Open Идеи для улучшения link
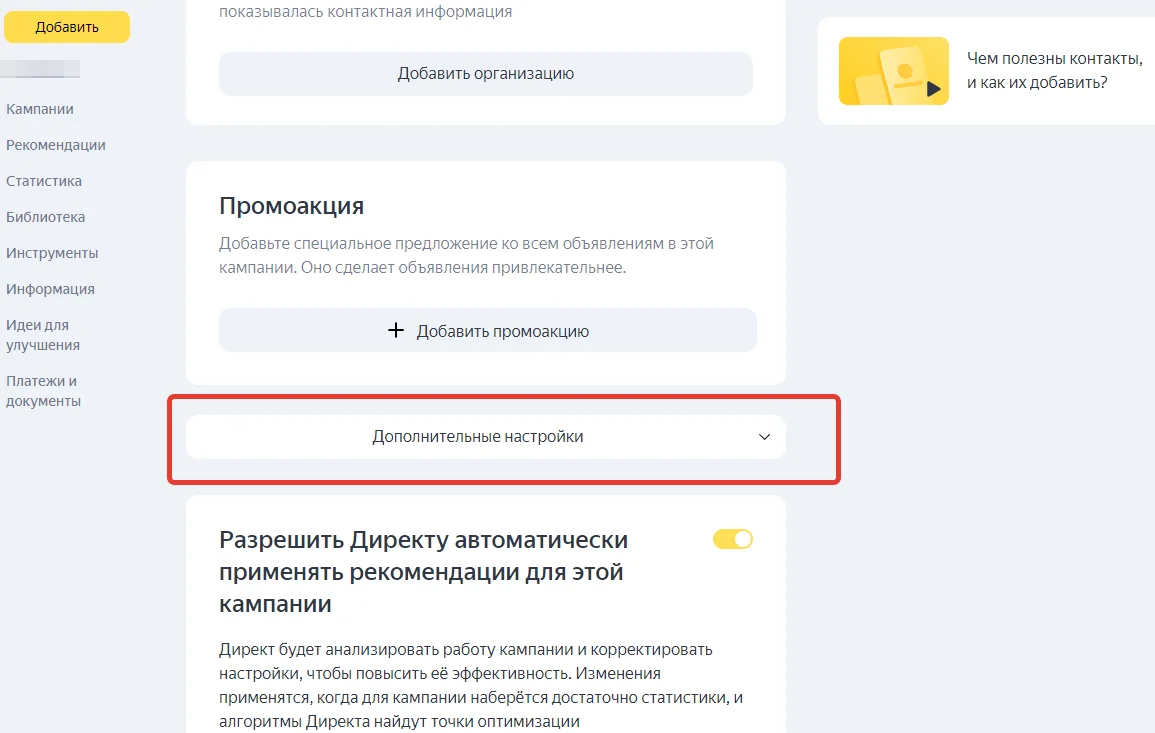1155x733 pixels. [x=43, y=335]
